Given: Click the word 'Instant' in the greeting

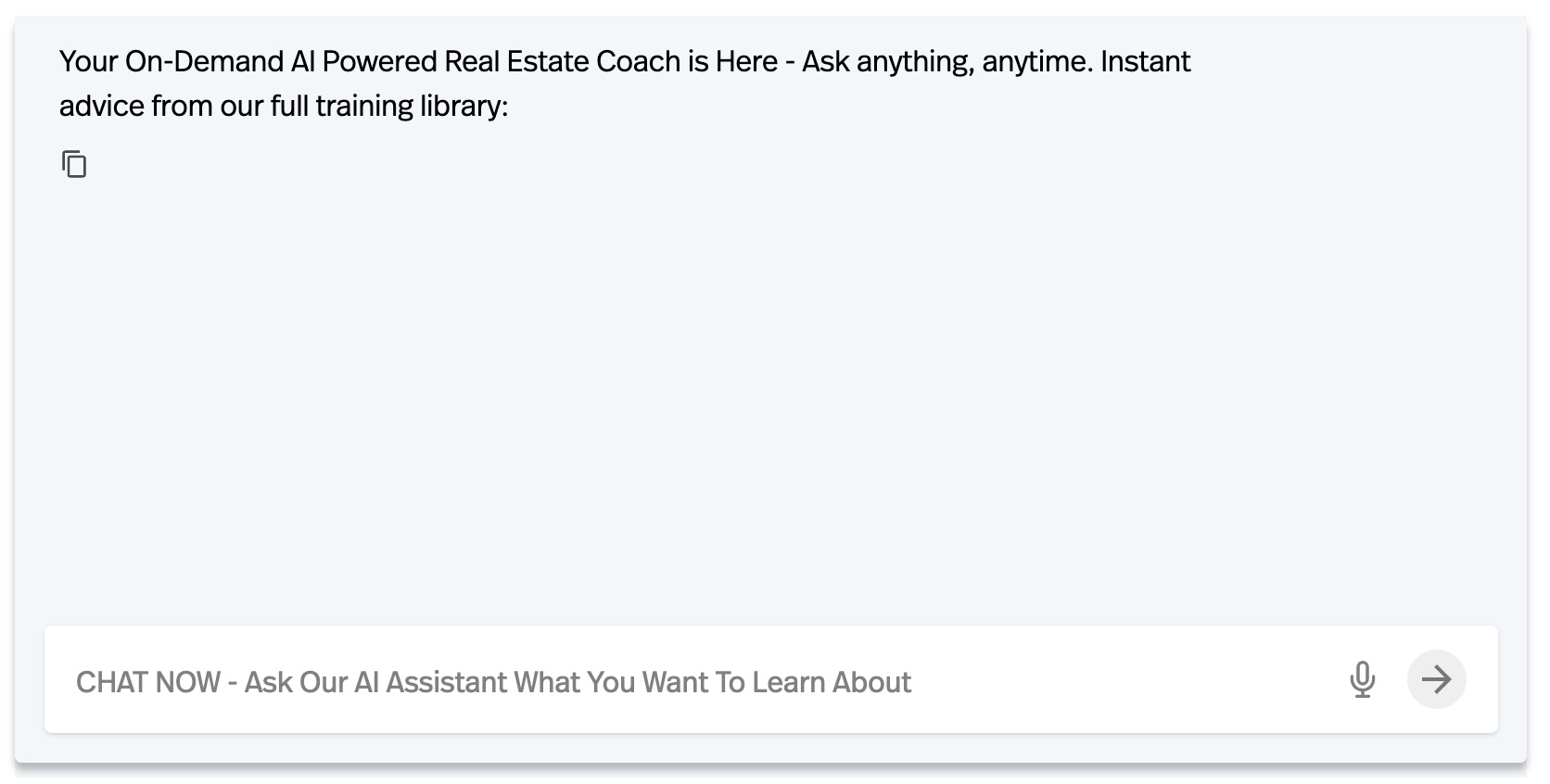Looking at the screenshot, I should [x=1146, y=61].
